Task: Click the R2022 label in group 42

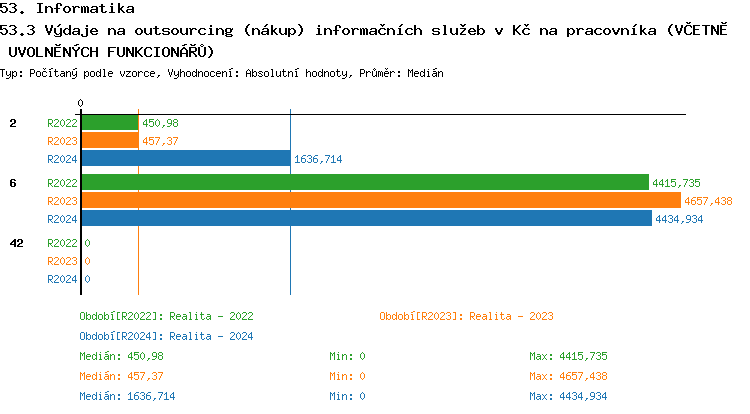Action: click(x=62, y=243)
